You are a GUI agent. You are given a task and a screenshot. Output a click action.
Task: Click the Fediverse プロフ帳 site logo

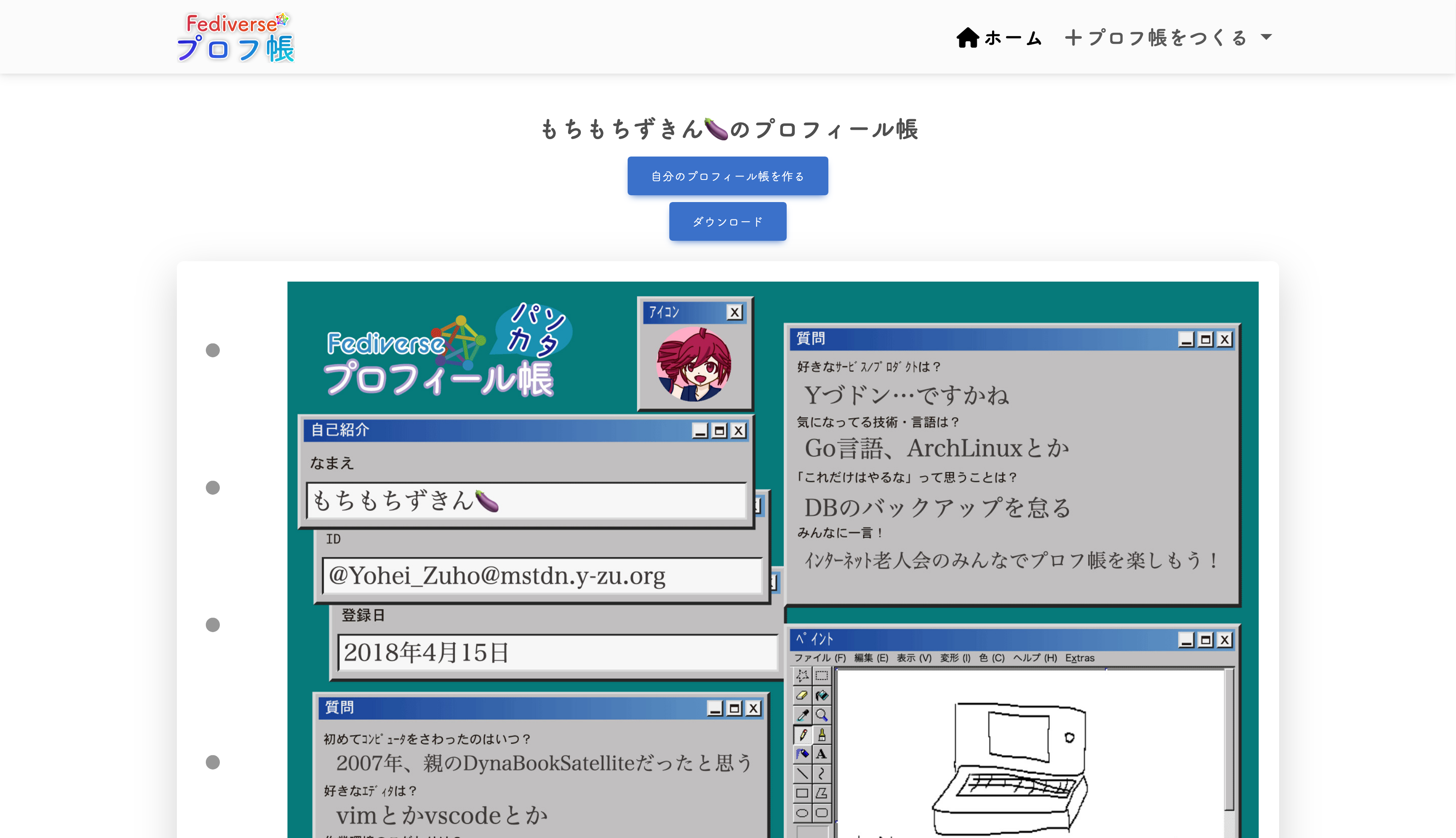235,37
